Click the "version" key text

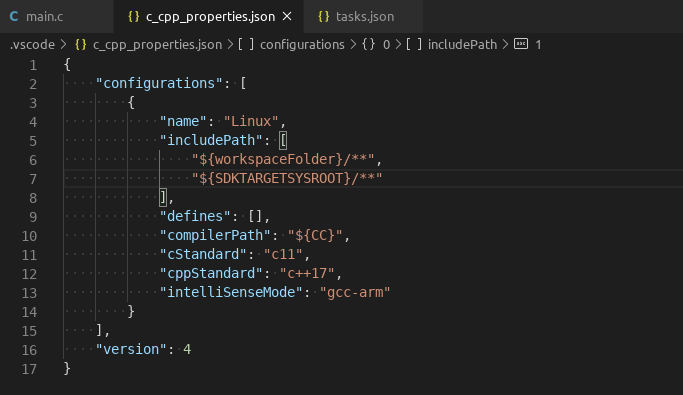click(x=131, y=349)
